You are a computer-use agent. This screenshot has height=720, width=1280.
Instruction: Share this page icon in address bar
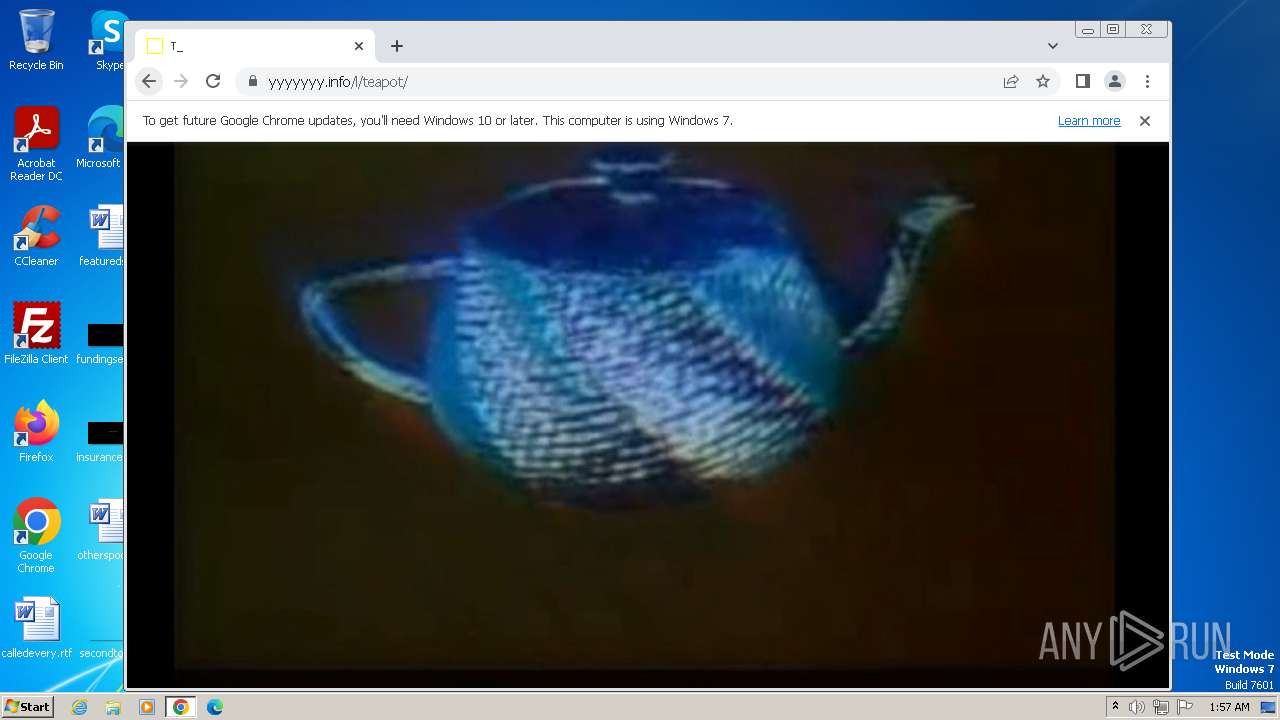click(1011, 81)
